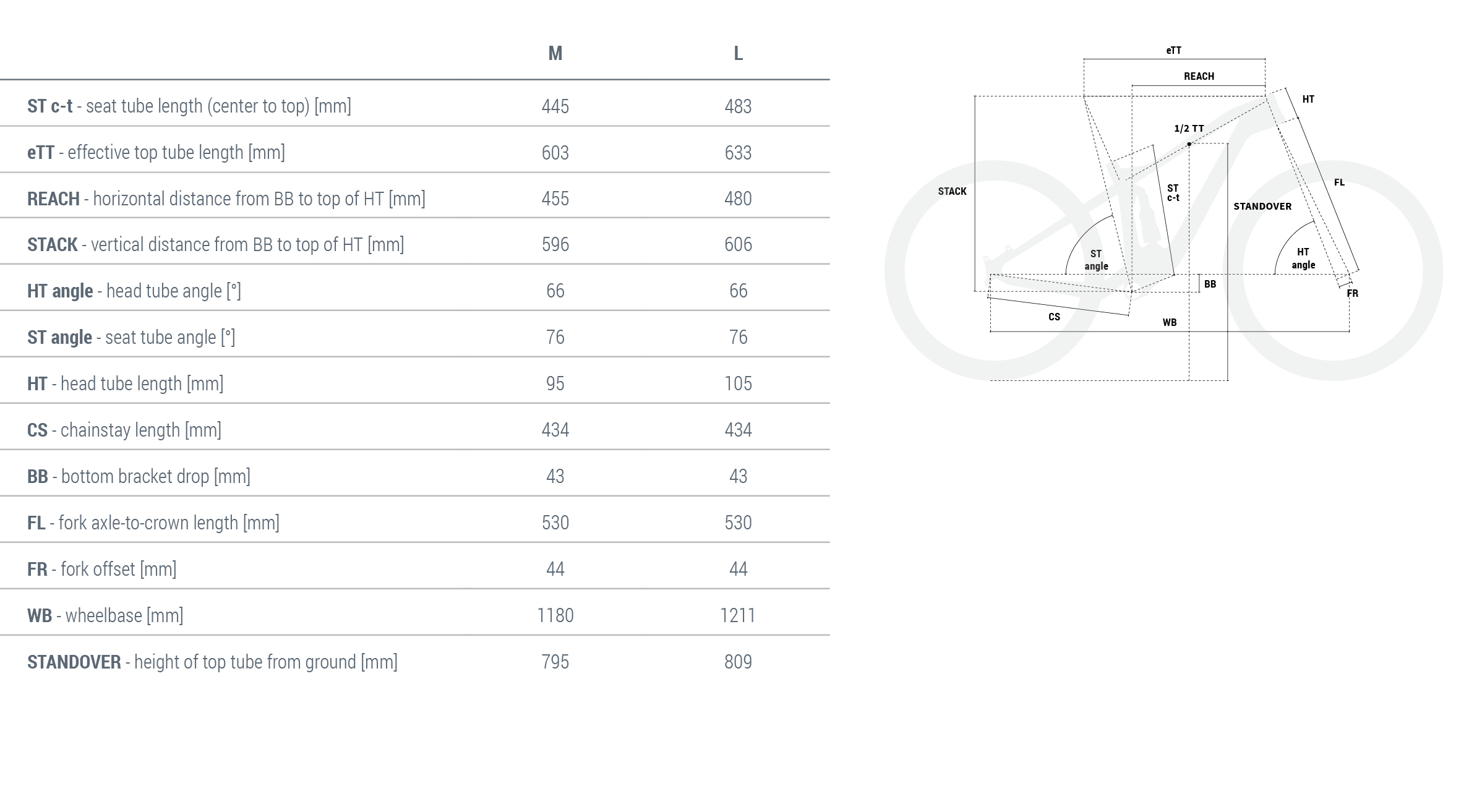Click the HT angle row label
Screen dimensions: 1469x812
tap(134, 291)
